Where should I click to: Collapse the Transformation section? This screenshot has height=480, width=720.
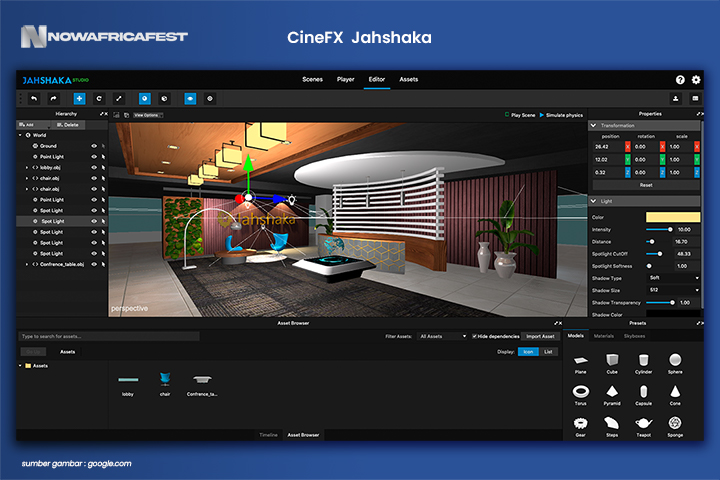[x=593, y=125]
